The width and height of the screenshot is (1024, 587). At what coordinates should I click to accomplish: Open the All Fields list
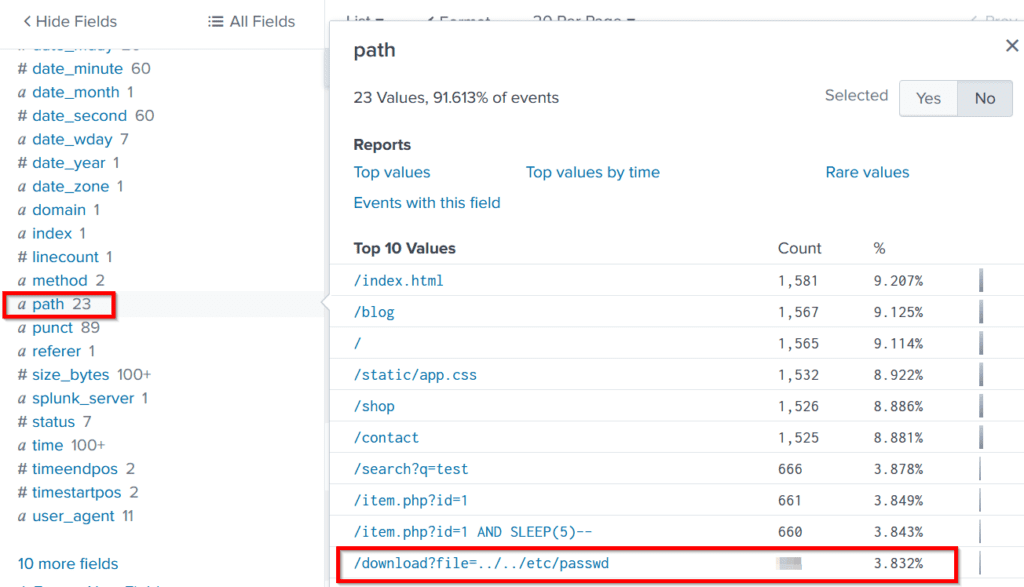coord(252,21)
